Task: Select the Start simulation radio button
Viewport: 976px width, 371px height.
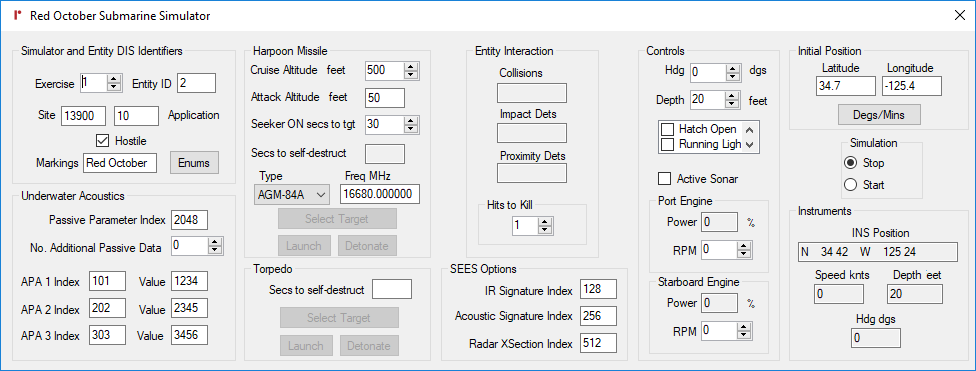Action: (x=848, y=185)
